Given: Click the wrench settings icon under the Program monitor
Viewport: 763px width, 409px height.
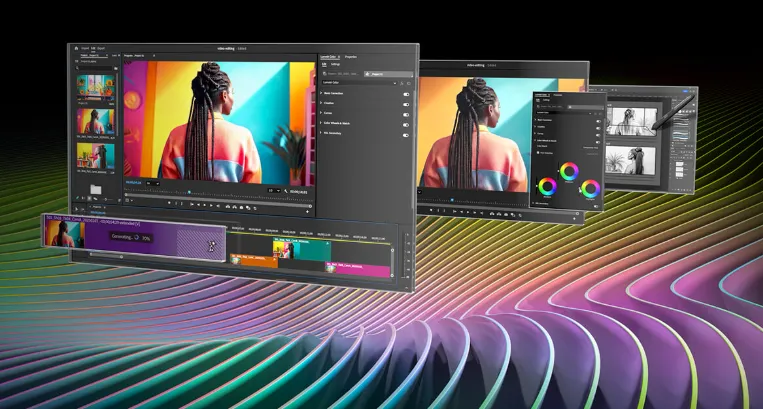Looking at the screenshot, I should tap(287, 189).
